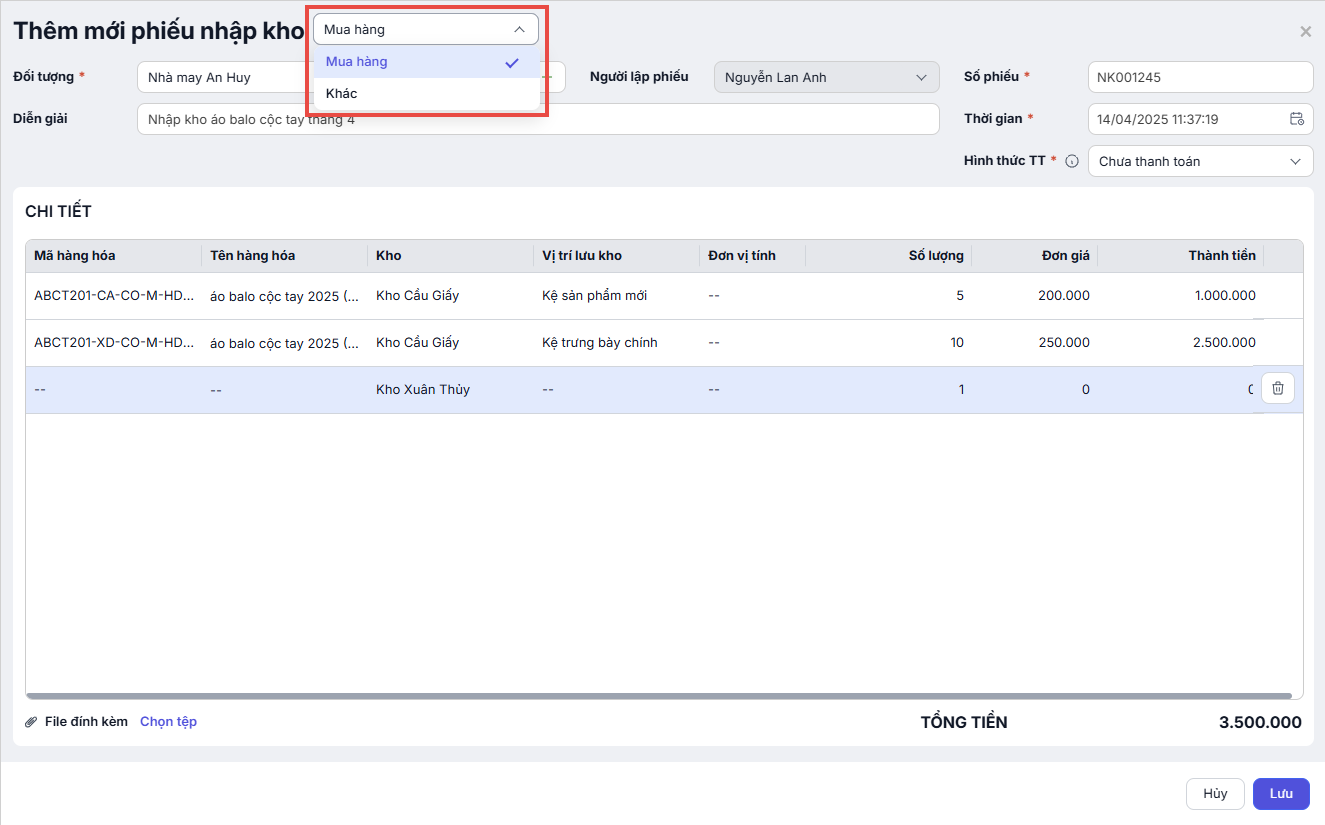Click the Kệ trưng bày chính location cell
Image resolution: width=1325 pixels, height=825 pixels.
(600, 343)
